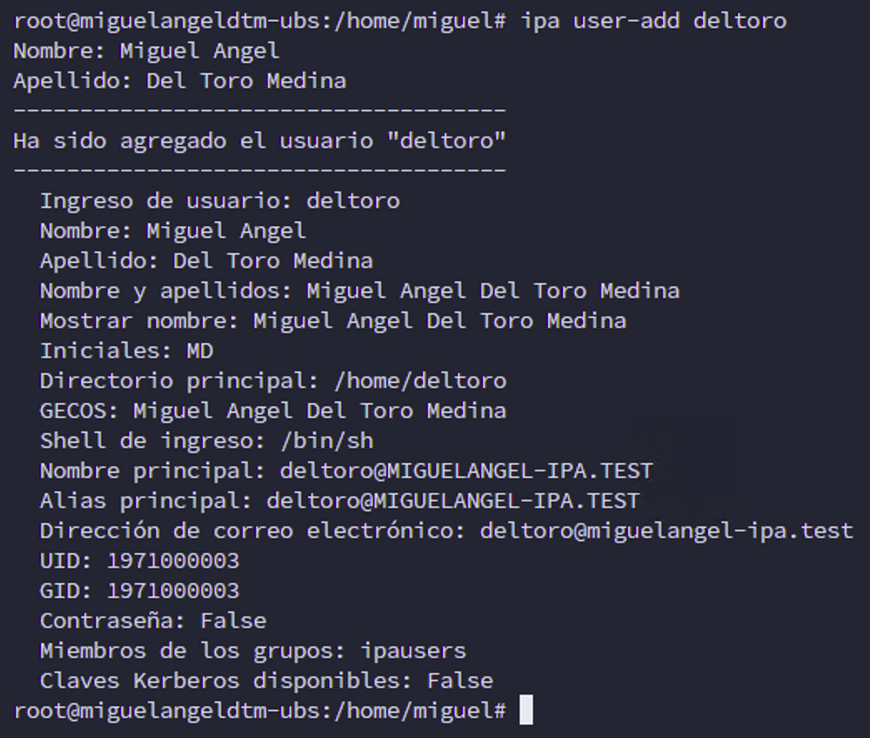Click the /bin/sh login shell value
Viewport: 870px width, 738px height.
pyautogui.click(x=327, y=440)
